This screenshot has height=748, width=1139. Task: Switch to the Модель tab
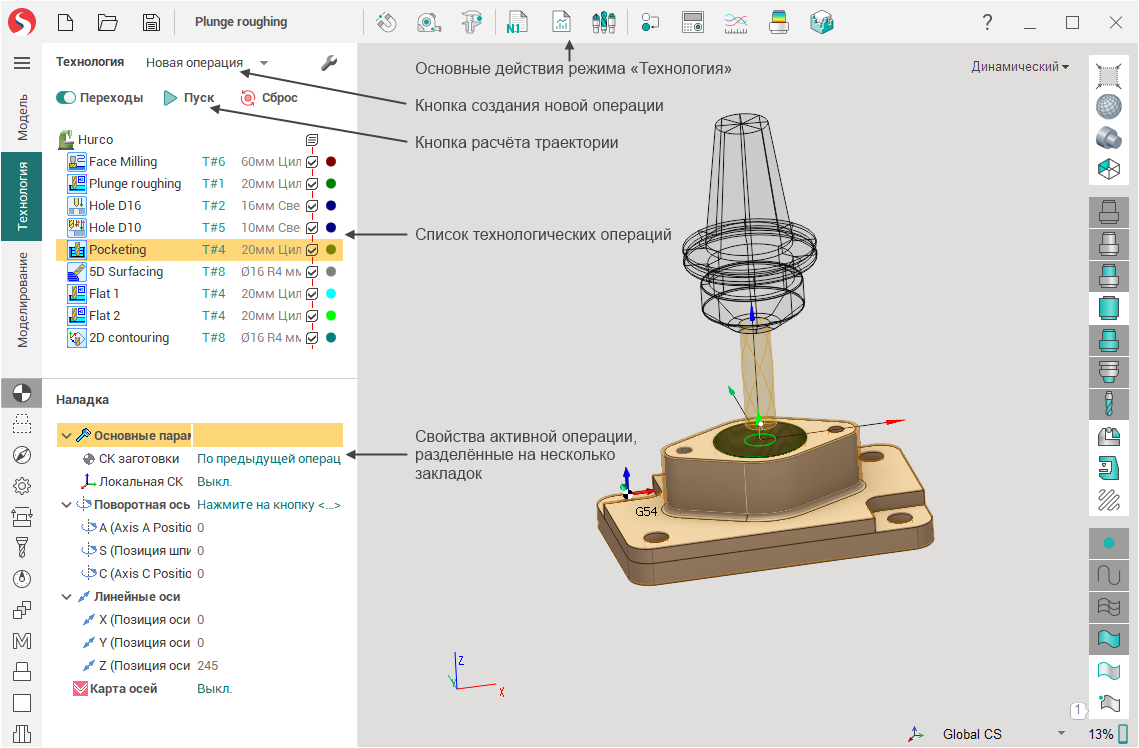pyautogui.click(x=22, y=118)
